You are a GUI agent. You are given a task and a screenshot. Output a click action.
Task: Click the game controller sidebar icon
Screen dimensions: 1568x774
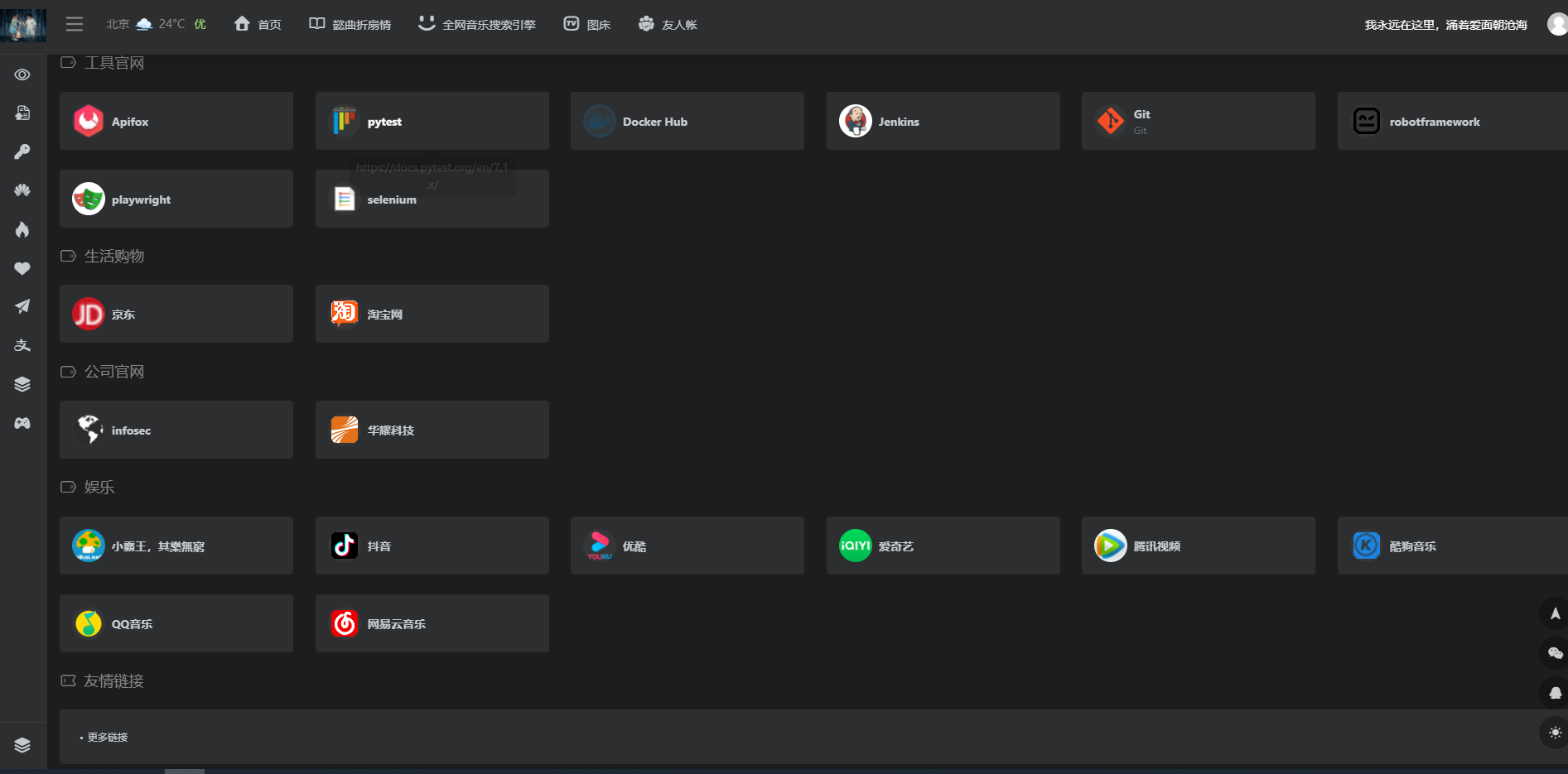click(x=22, y=423)
